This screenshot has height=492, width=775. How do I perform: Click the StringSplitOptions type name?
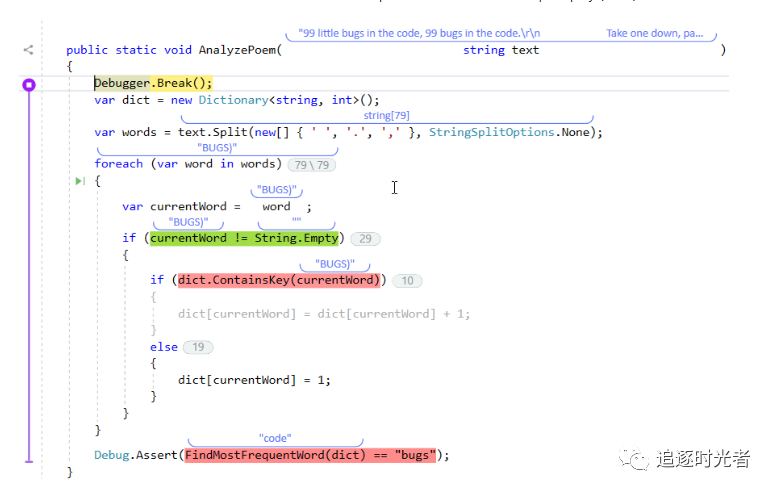[491, 133]
